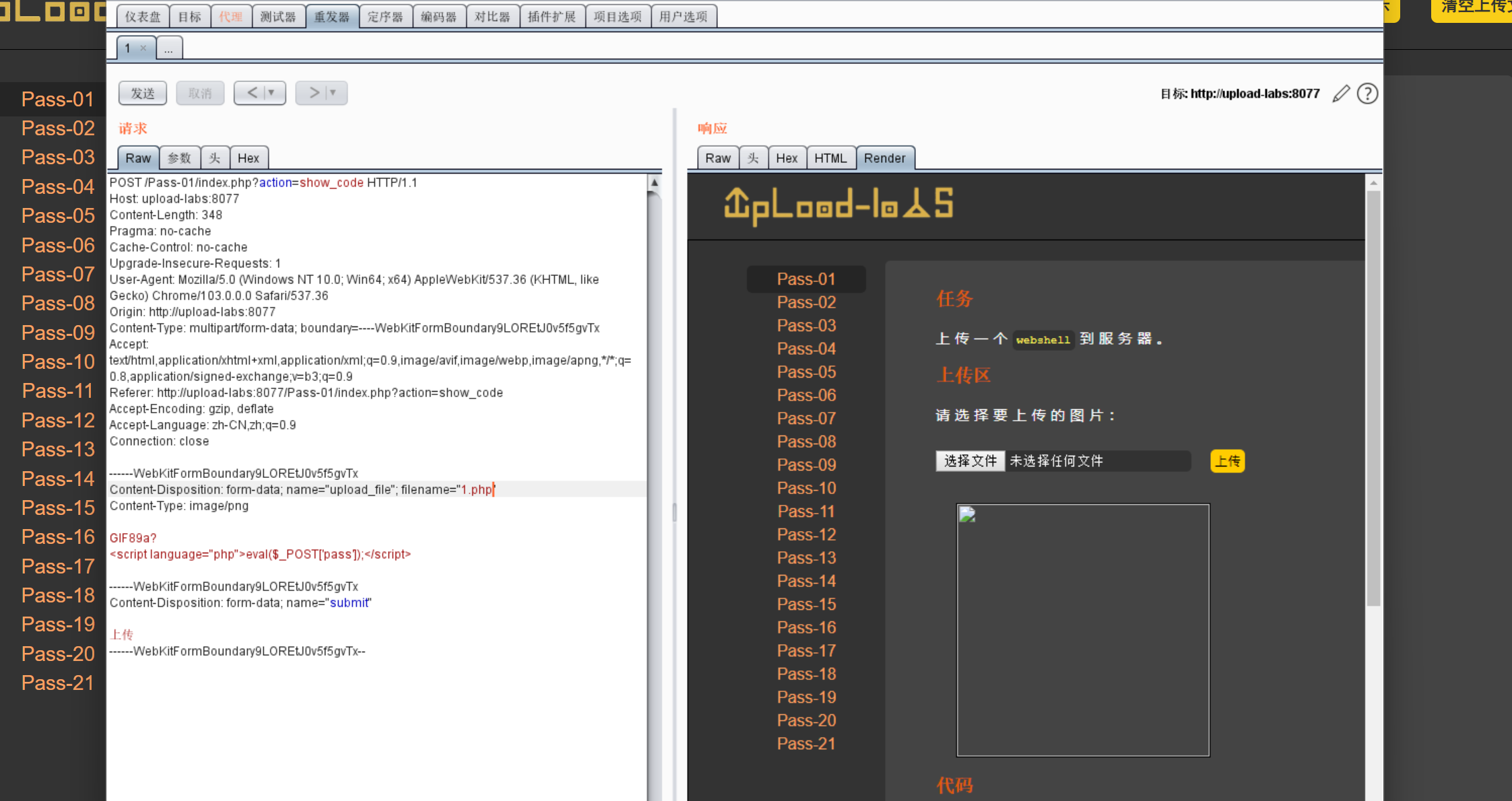Image resolution: width=1512 pixels, height=801 pixels.
Task: Open the 对比器 comparer tab
Action: (x=492, y=16)
